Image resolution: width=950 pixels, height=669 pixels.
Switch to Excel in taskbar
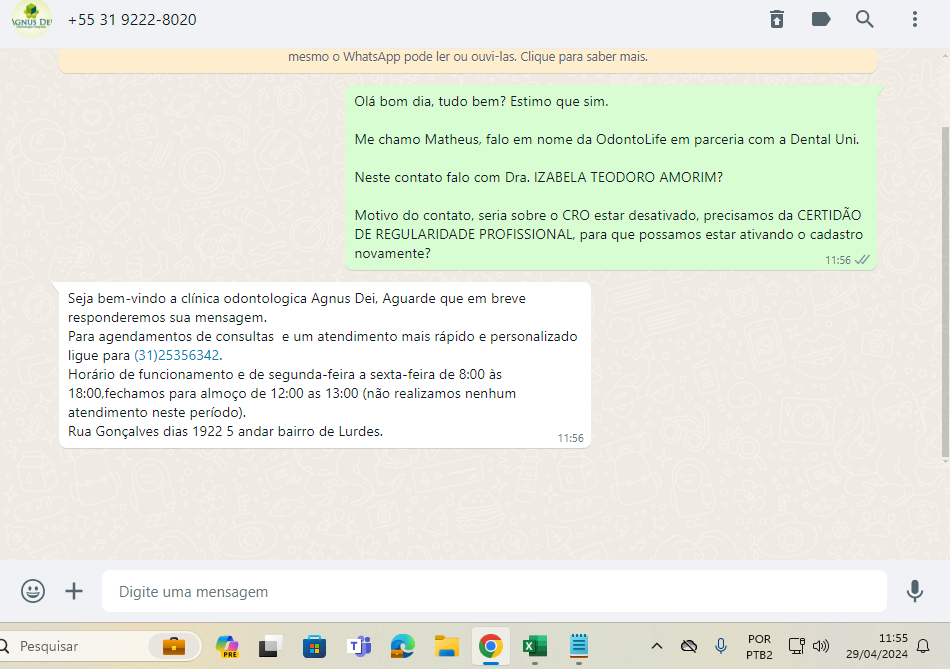(x=535, y=647)
